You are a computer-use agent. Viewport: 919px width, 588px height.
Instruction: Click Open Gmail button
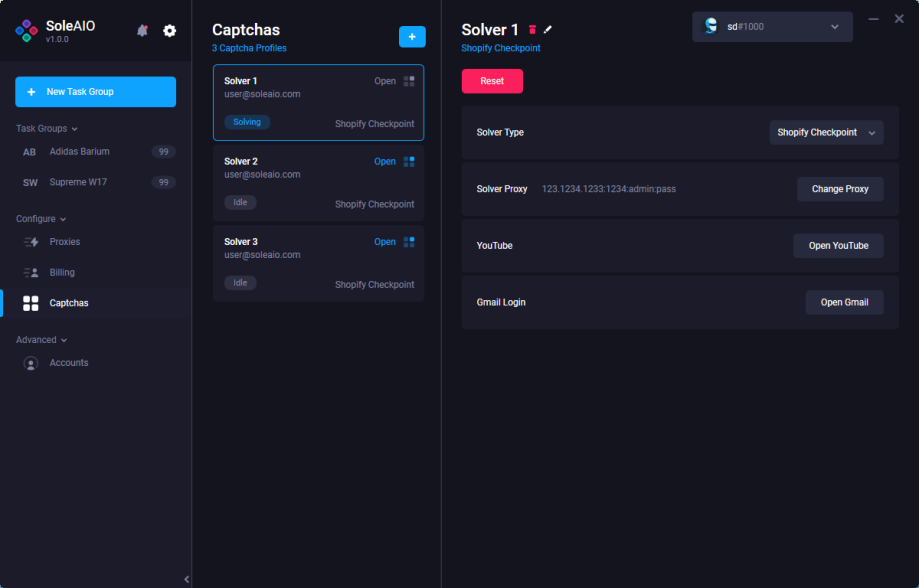pyautogui.click(x=844, y=303)
